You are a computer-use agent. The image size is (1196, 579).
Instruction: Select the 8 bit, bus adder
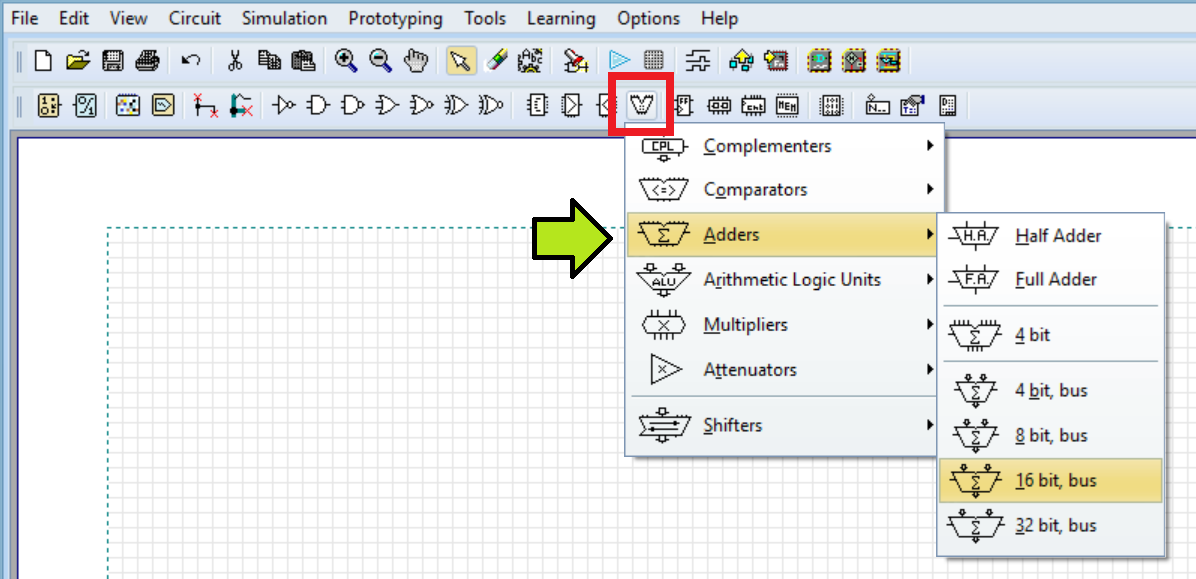tap(1050, 436)
